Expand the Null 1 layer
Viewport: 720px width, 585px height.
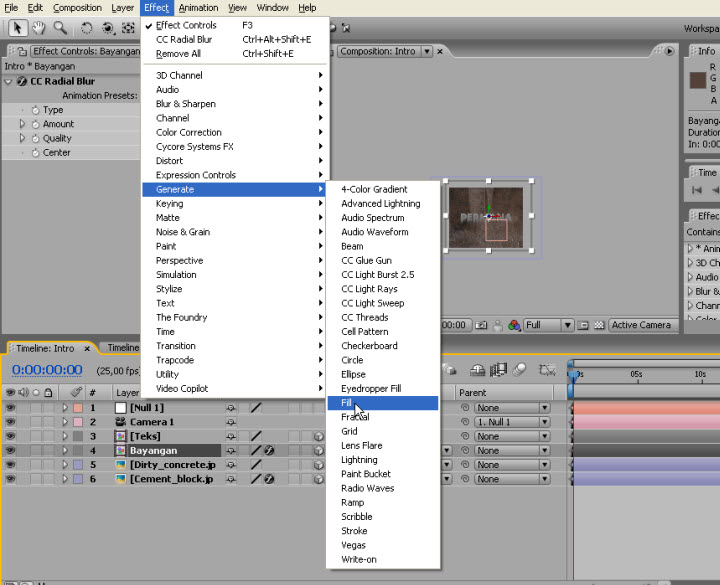(x=65, y=408)
